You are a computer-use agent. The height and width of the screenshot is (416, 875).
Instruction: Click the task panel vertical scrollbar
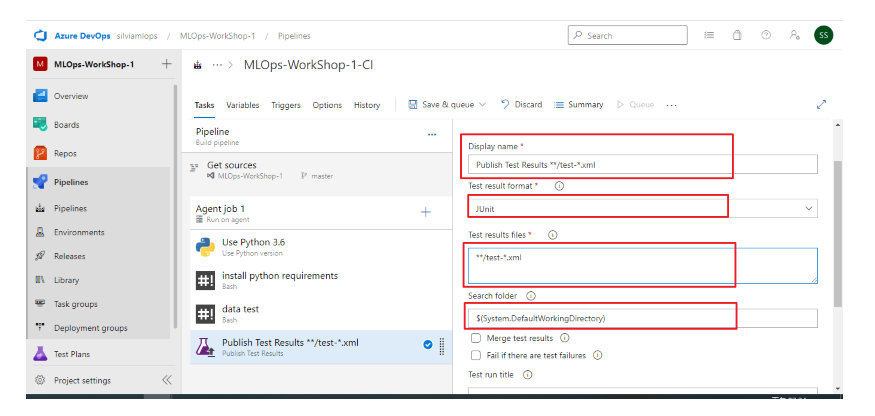(x=838, y=233)
